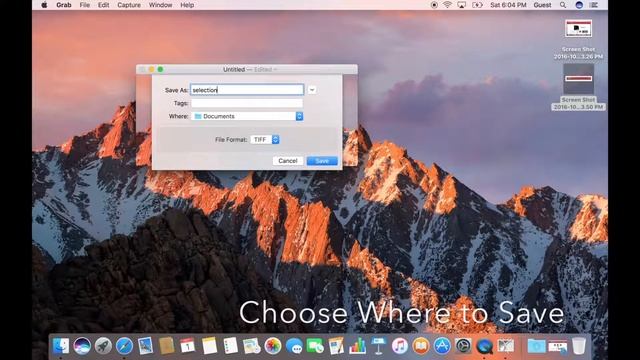The image size is (640, 360).
Task: Open the Trash in the Dock
Action: tap(579, 346)
